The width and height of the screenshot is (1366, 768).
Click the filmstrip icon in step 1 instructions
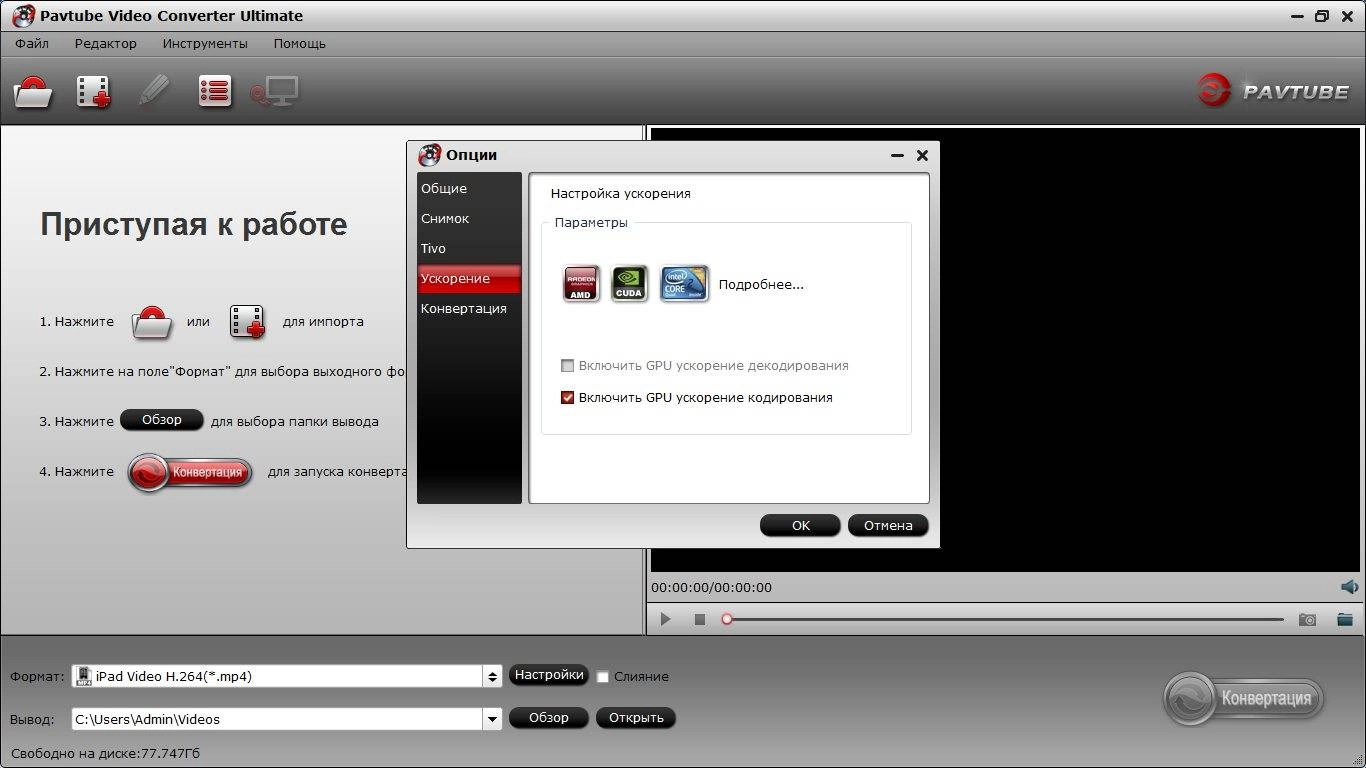click(247, 322)
